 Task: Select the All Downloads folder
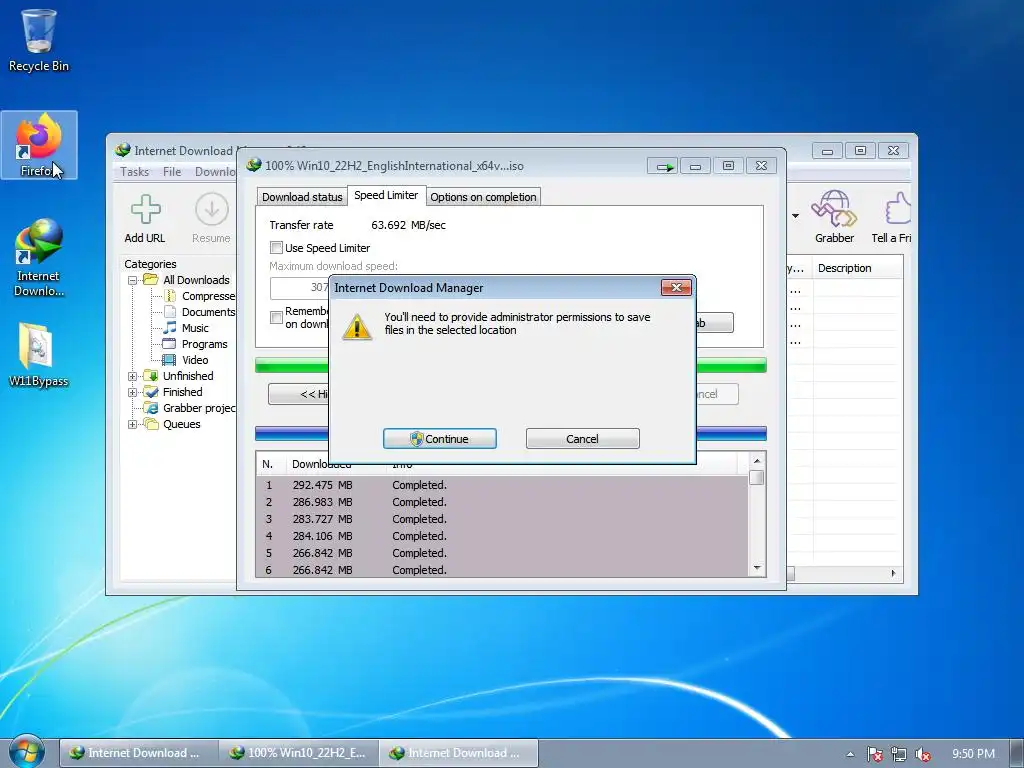click(187, 280)
